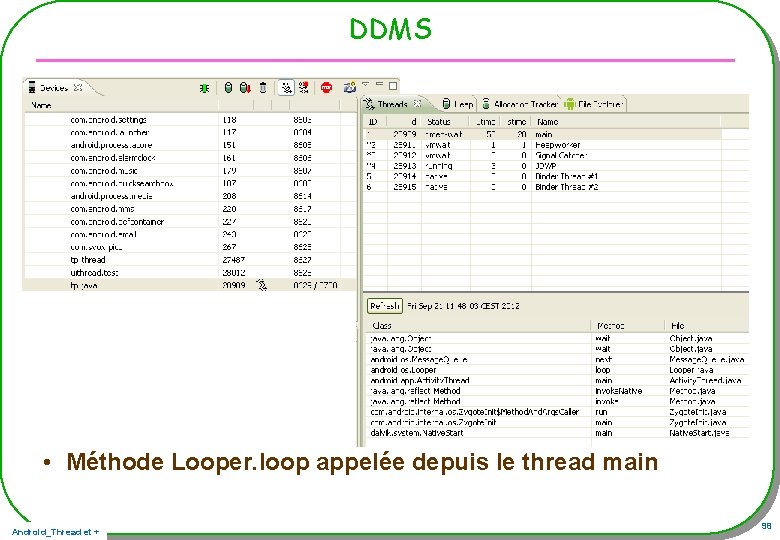Click the utime column header
Viewport: 780px width, 540px height.
click(485, 122)
